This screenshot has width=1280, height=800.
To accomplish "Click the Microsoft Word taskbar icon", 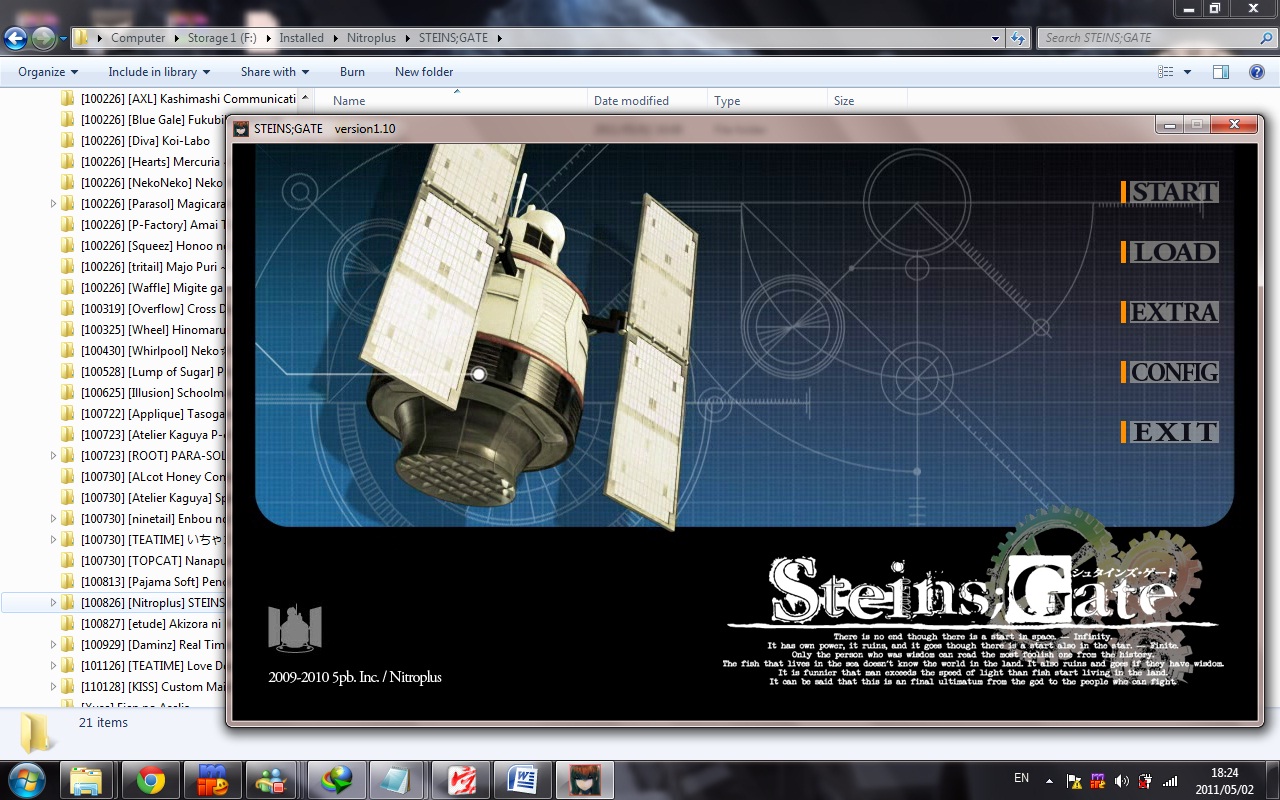I will pyautogui.click(x=523, y=780).
